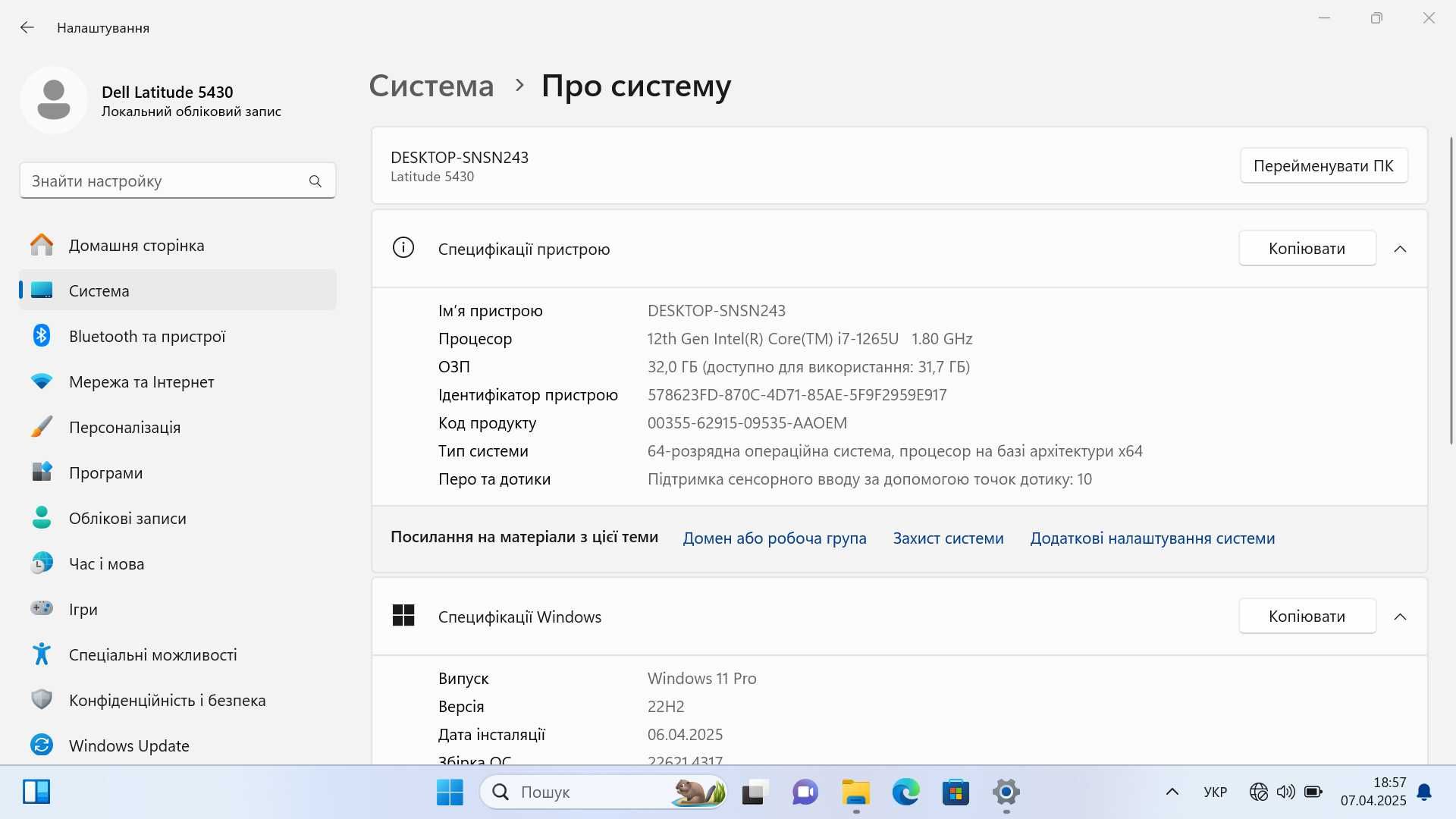Select the device name value DESKTOP-SNSN243
The width and height of the screenshot is (1456, 819).
[x=716, y=311]
